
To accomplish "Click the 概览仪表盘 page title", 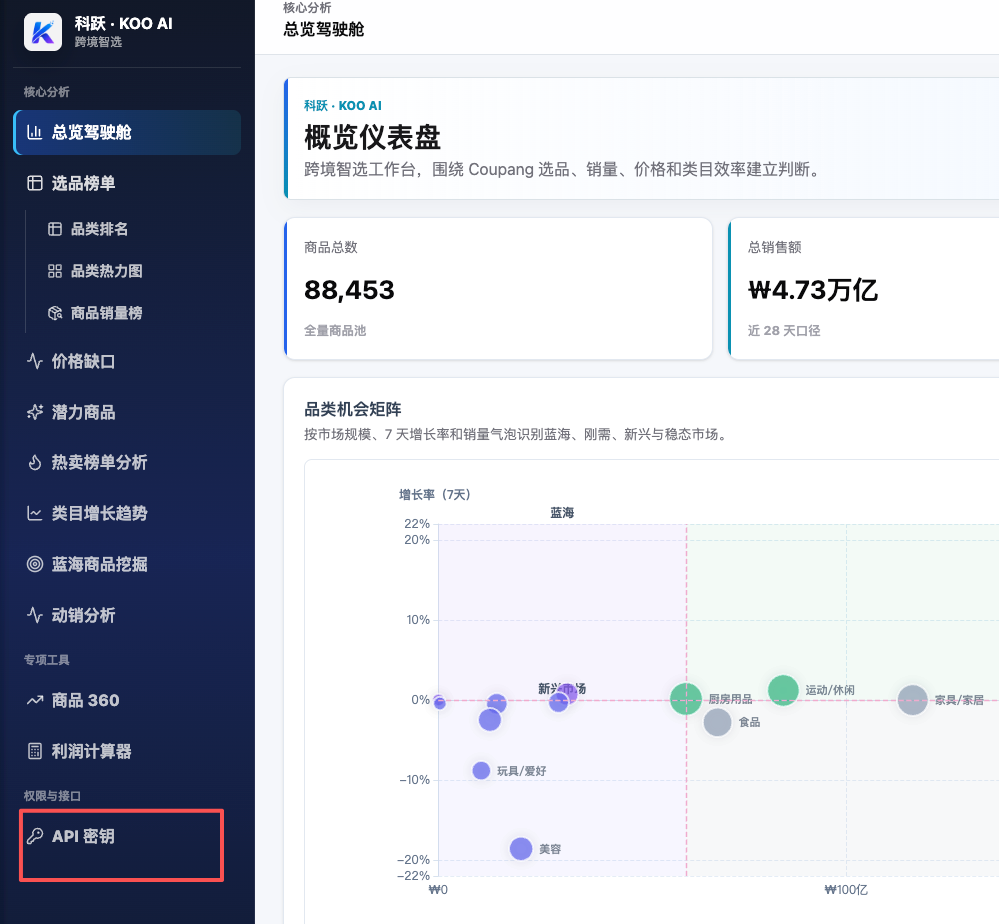I will pyautogui.click(x=372, y=137).
